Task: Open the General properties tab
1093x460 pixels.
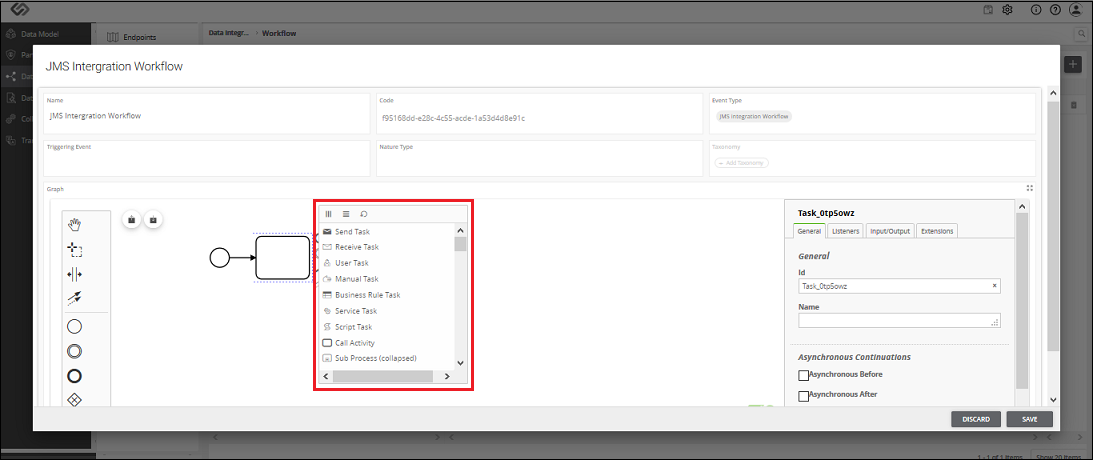Action: pos(809,231)
